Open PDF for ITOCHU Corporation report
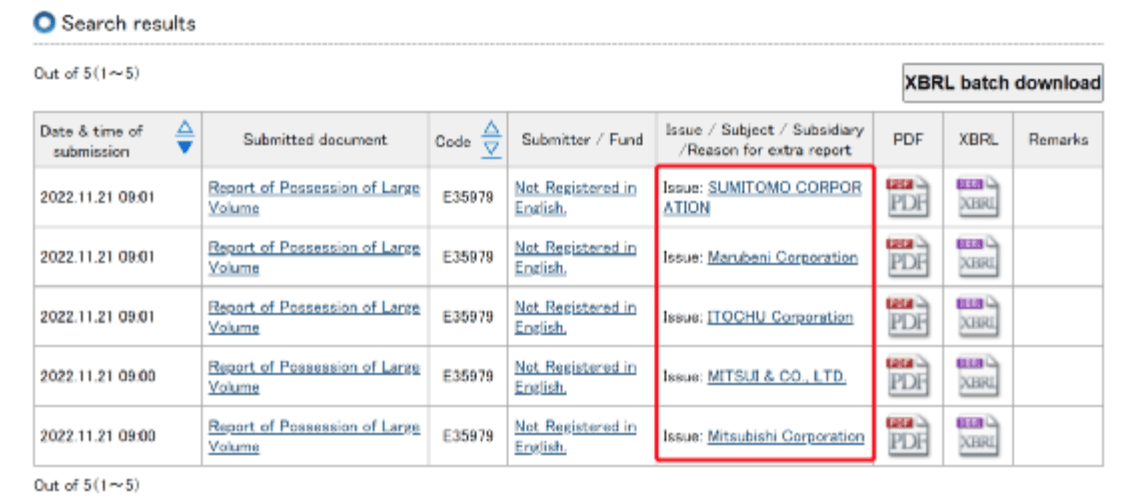The width and height of the screenshot is (1133, 502). click(908, 316)
